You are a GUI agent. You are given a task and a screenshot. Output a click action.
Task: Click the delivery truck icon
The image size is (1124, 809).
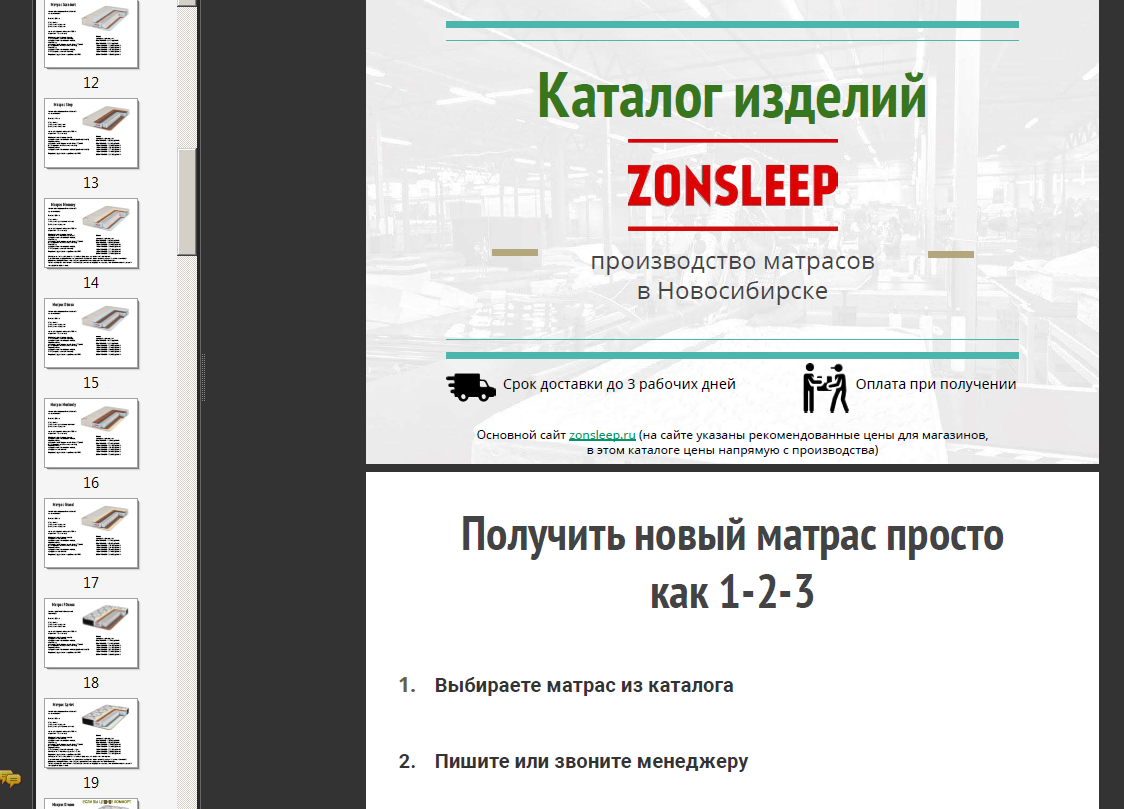[x=471, y=387]
